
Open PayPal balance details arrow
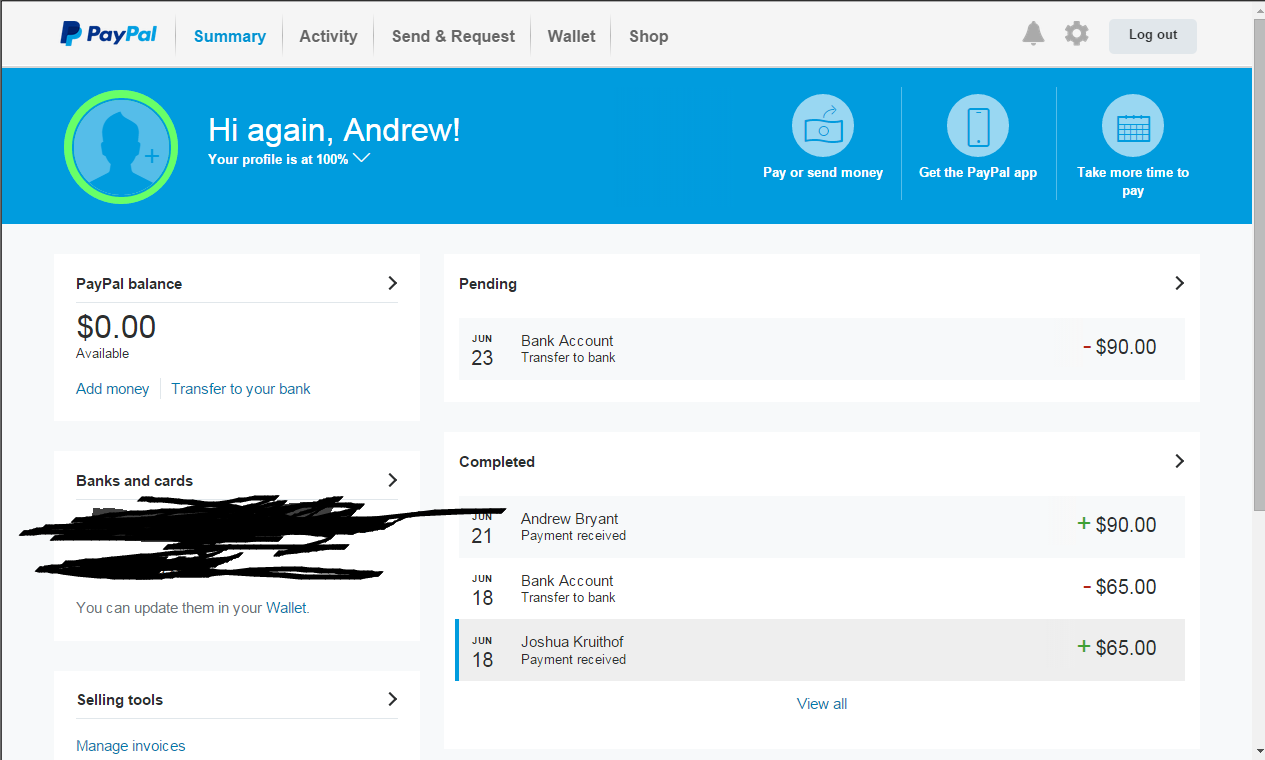392,283
